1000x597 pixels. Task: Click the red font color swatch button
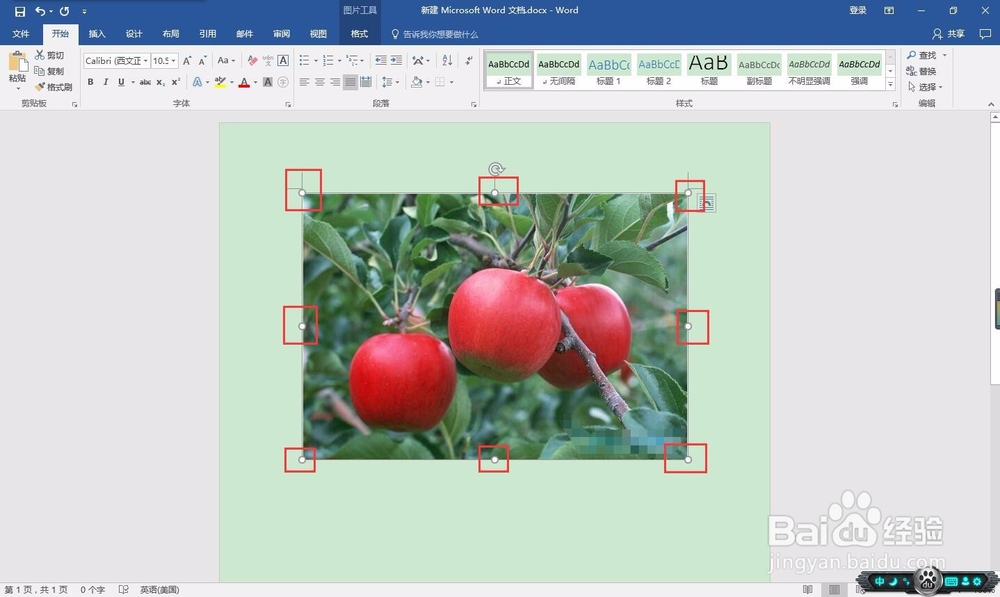(x=244, y=82)
